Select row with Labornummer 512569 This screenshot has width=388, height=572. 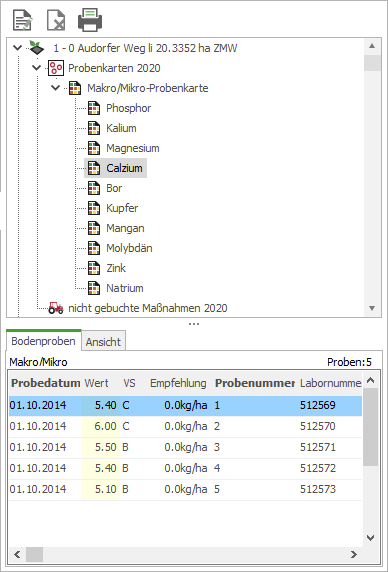(186, 405)
